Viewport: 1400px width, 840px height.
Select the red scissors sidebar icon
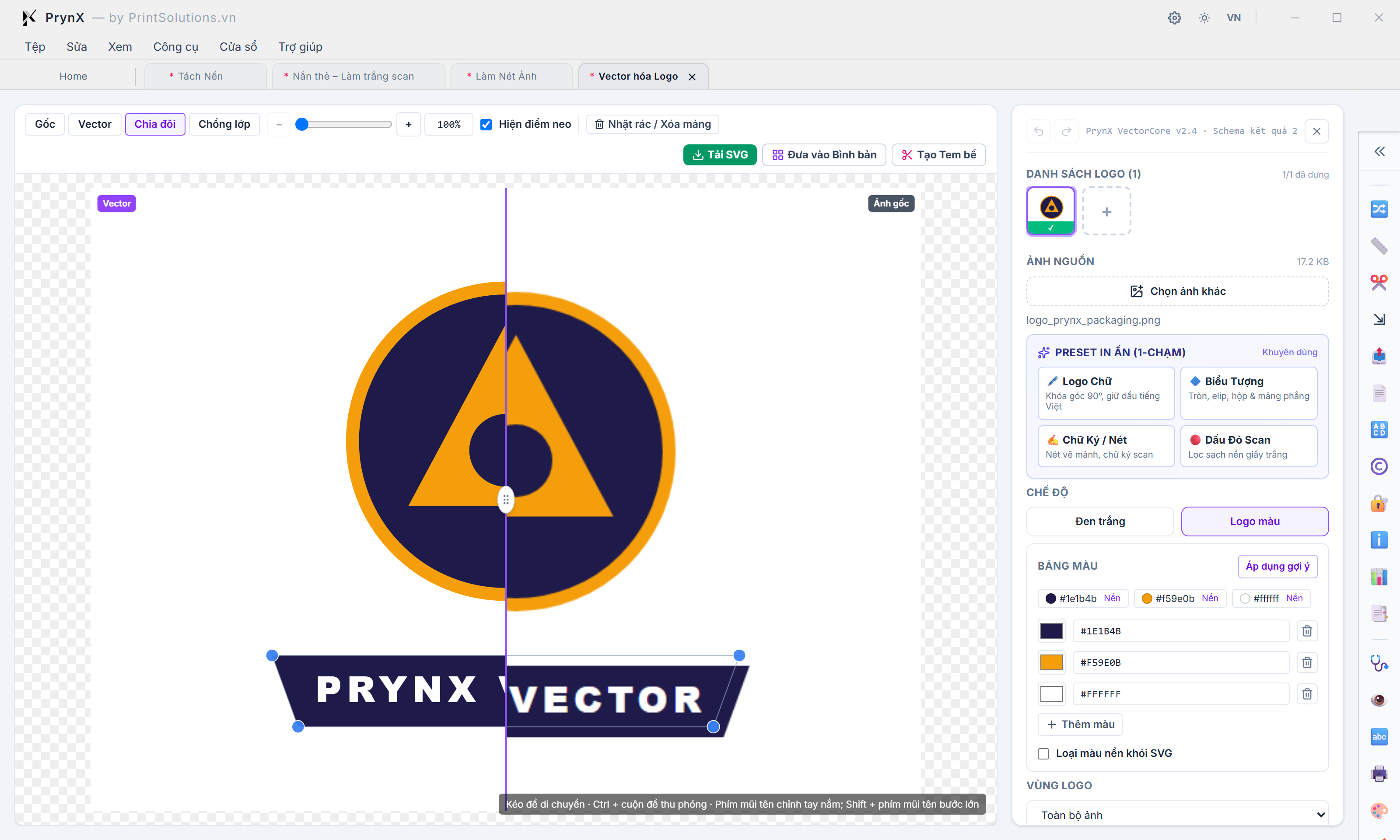click(1379, 283)
